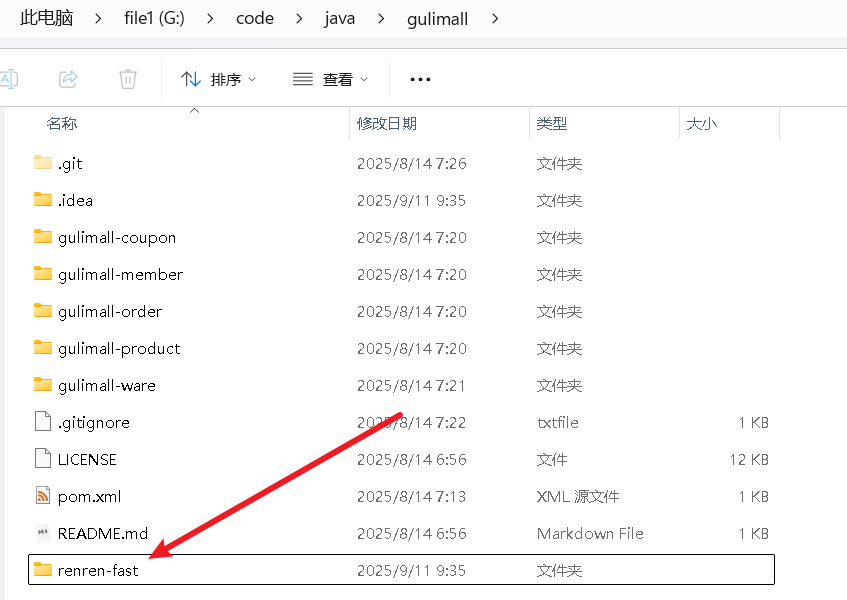Screen dimensions: 847x600
Task: Click gulimall breadcrumb segment
Action: [438, 19]
